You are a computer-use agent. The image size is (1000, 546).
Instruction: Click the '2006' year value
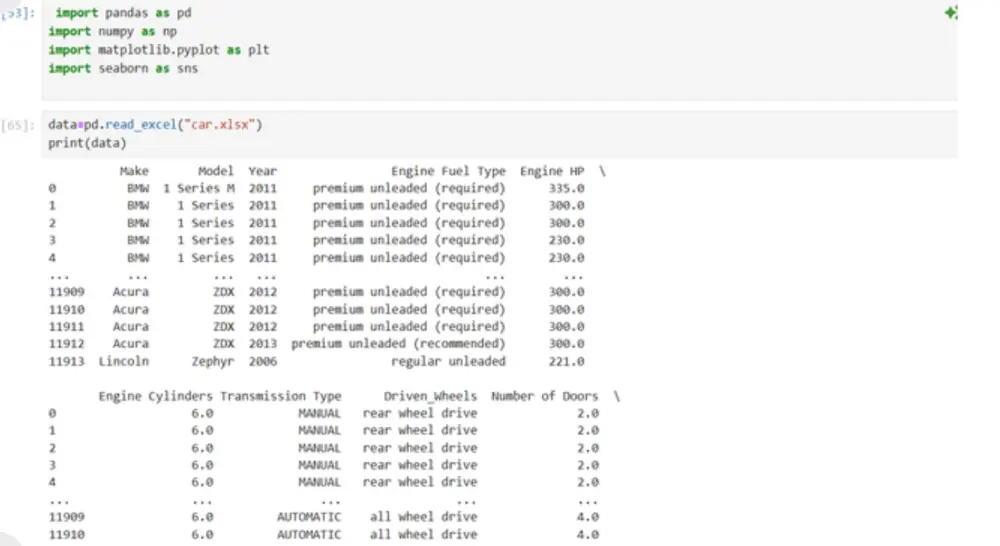[263, 361]
